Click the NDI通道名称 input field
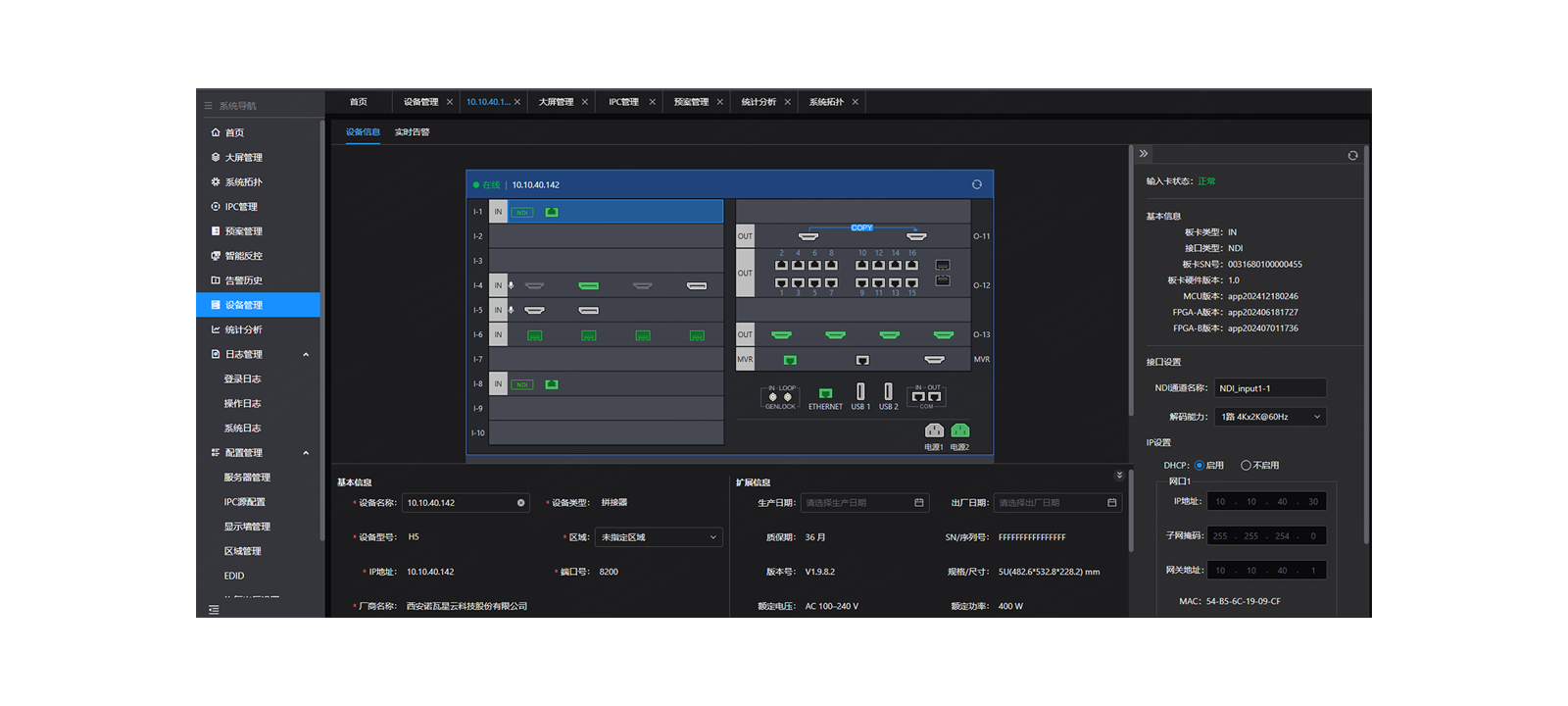 (x=1270, y=388)
